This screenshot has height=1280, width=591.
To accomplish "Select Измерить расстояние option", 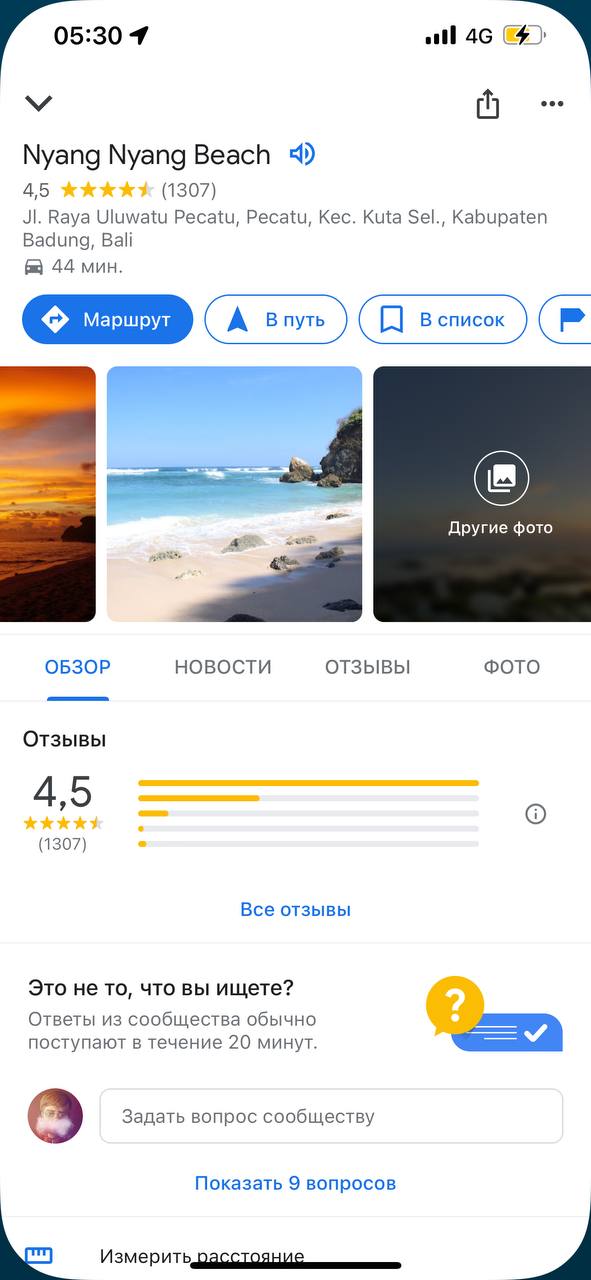I will [202, 1256].
